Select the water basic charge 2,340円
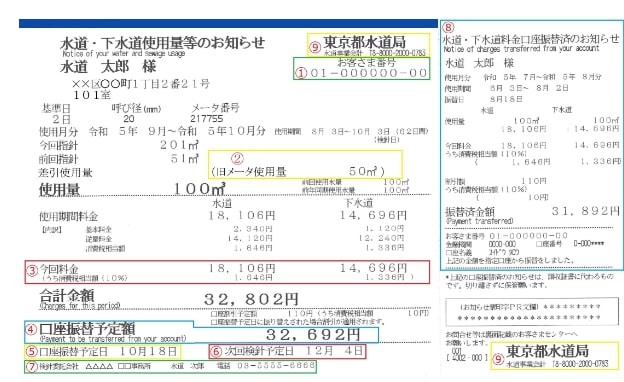Viewport: 624px width, 382px height. coord(253,229)
